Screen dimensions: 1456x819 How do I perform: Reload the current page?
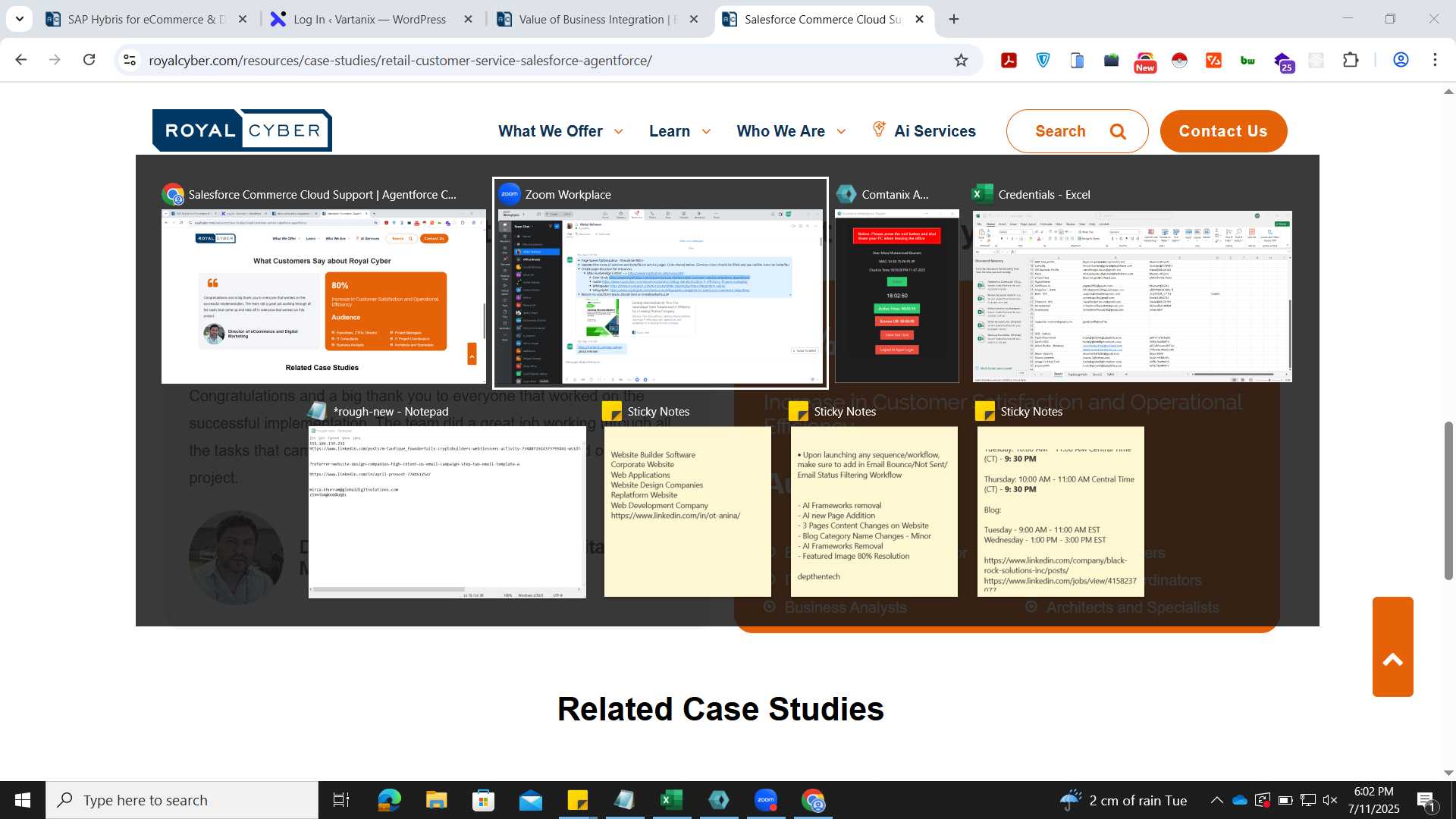(x=89, y=60)
